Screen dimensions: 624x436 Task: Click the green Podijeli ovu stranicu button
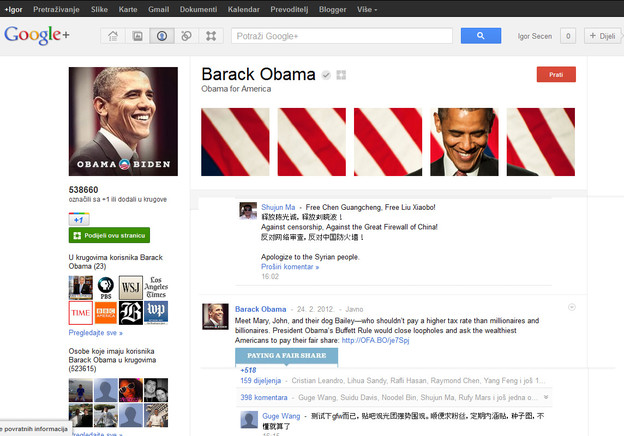pos(109,235)
